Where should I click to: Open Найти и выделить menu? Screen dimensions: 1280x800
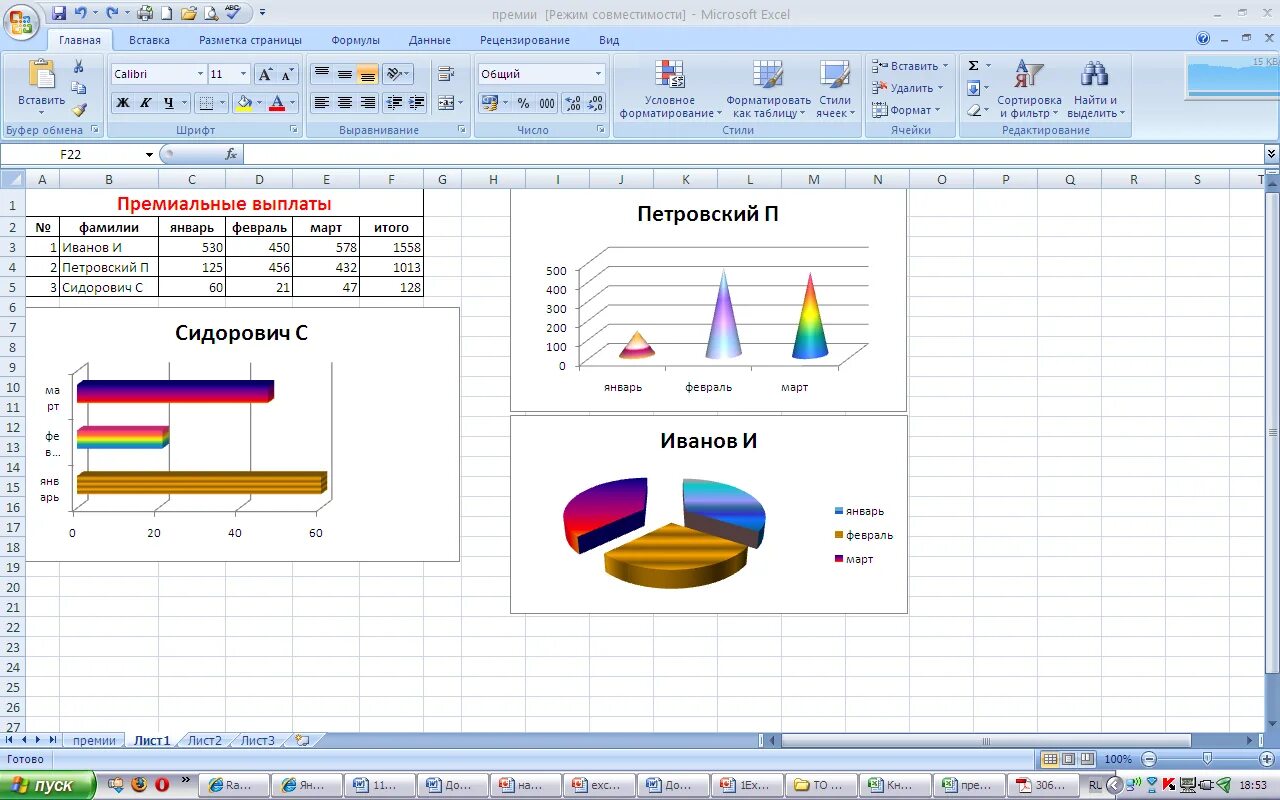1096,89
